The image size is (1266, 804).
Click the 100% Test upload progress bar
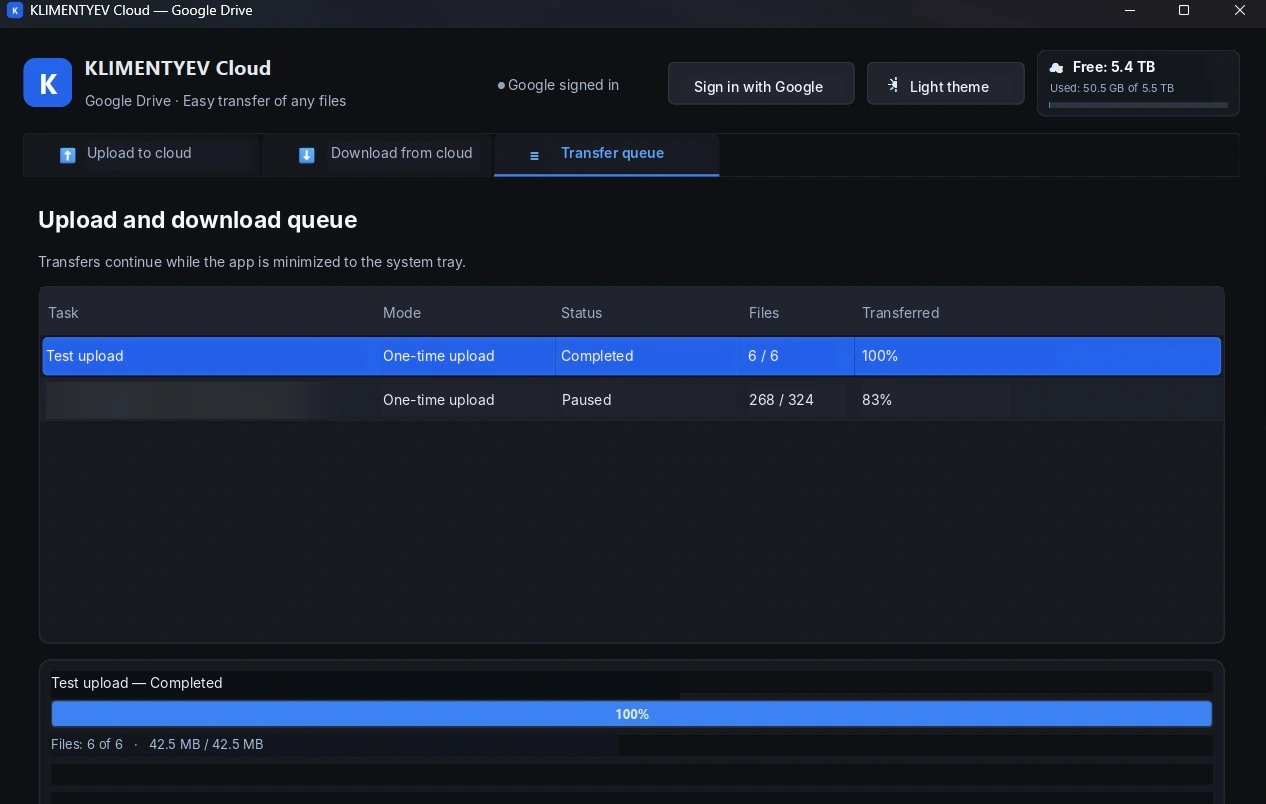(632, 714)
